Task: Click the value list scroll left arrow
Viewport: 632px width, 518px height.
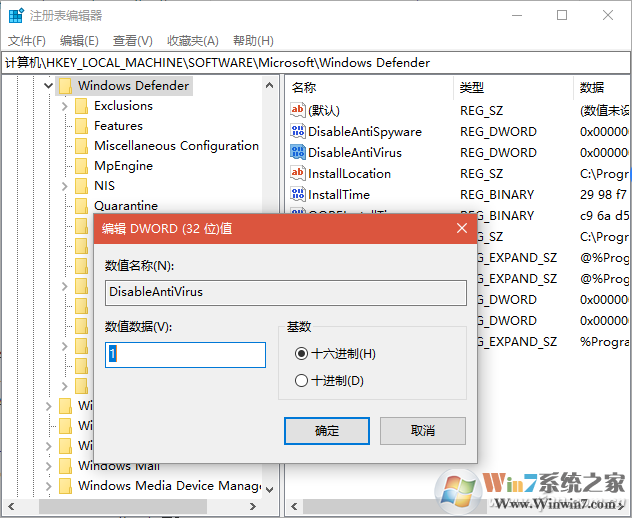Action: point(294,506)
